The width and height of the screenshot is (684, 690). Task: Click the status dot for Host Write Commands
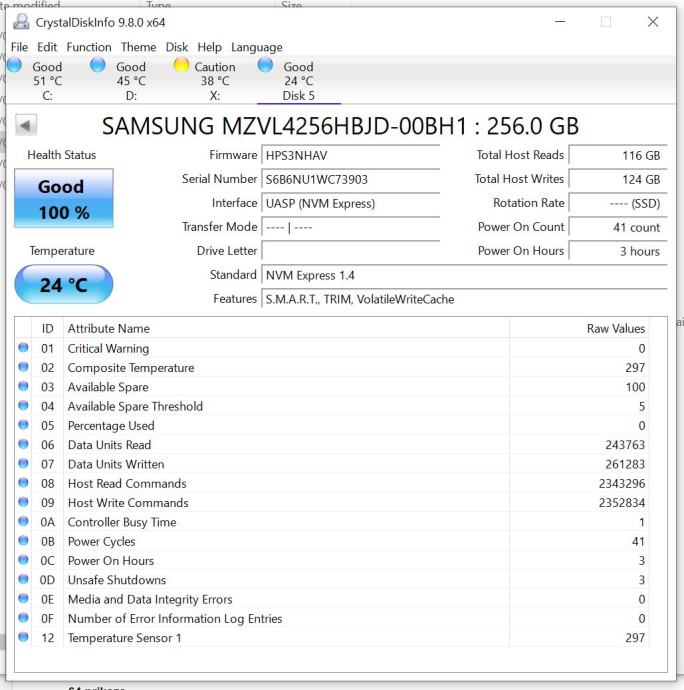23,502
